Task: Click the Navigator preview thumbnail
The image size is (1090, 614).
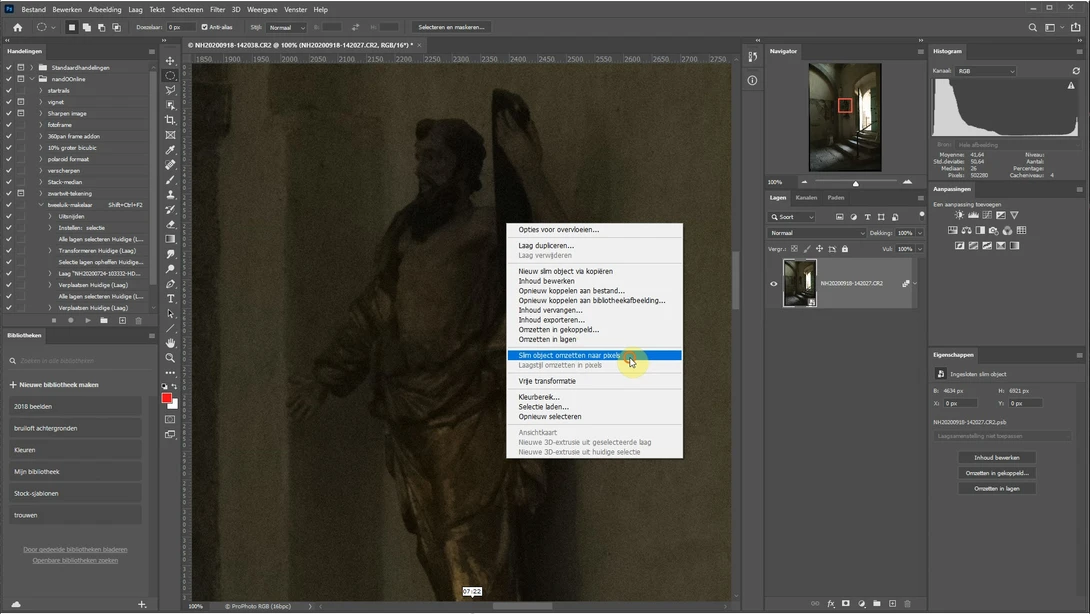Action: point(845,117)
